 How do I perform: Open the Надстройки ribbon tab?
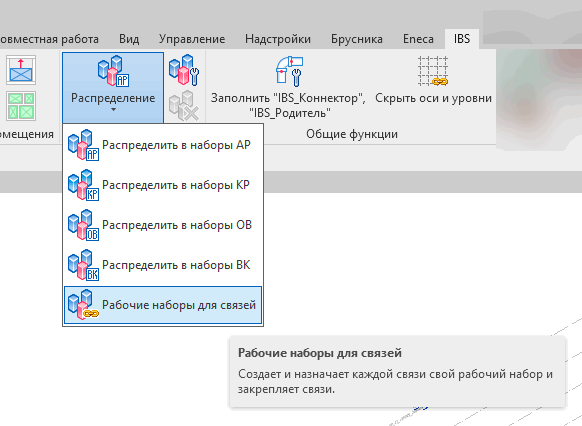click(278, 39)
